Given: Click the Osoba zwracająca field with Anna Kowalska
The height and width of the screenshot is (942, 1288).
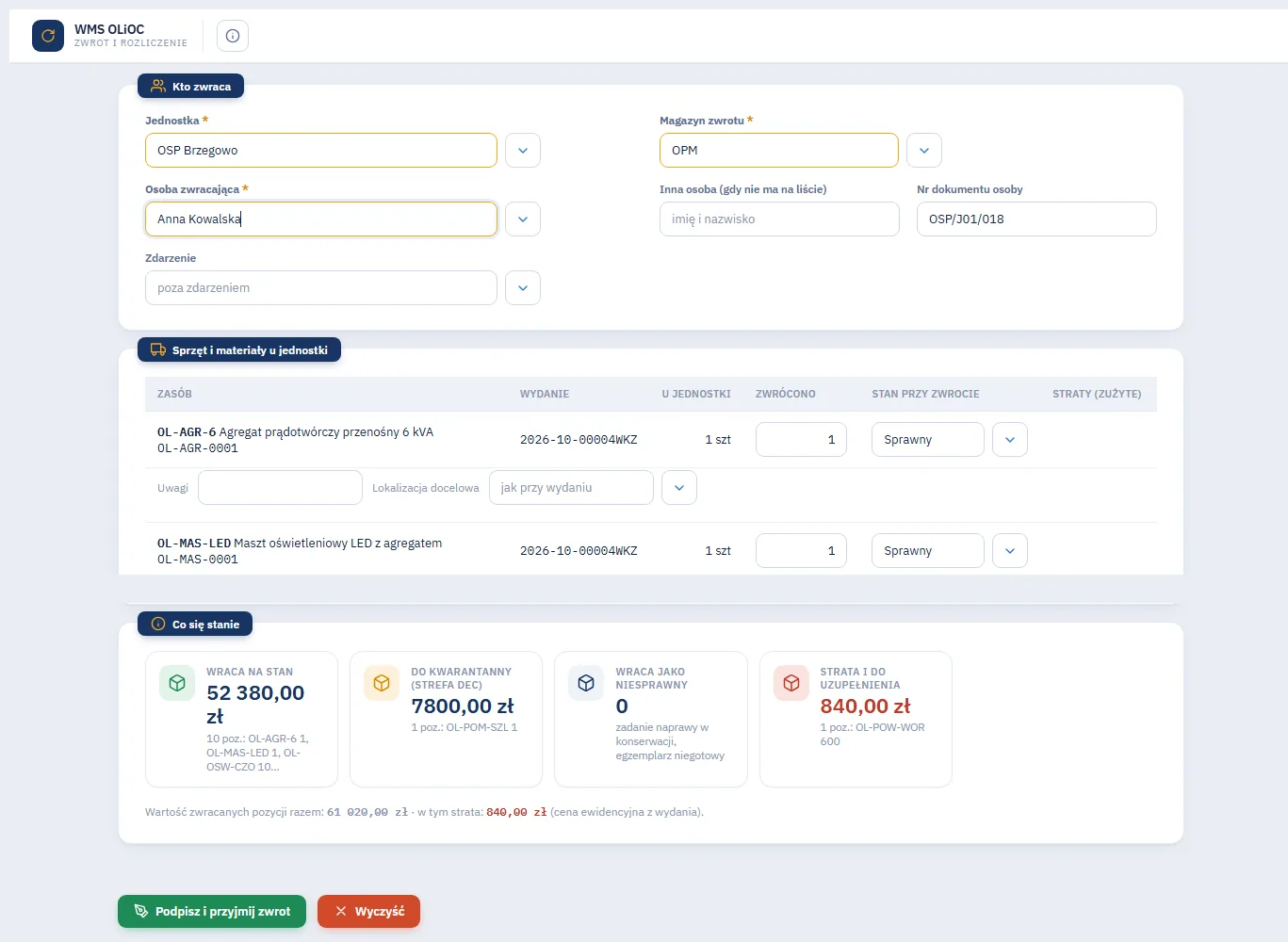Looking at the screenshot, I should click(321, 219).
